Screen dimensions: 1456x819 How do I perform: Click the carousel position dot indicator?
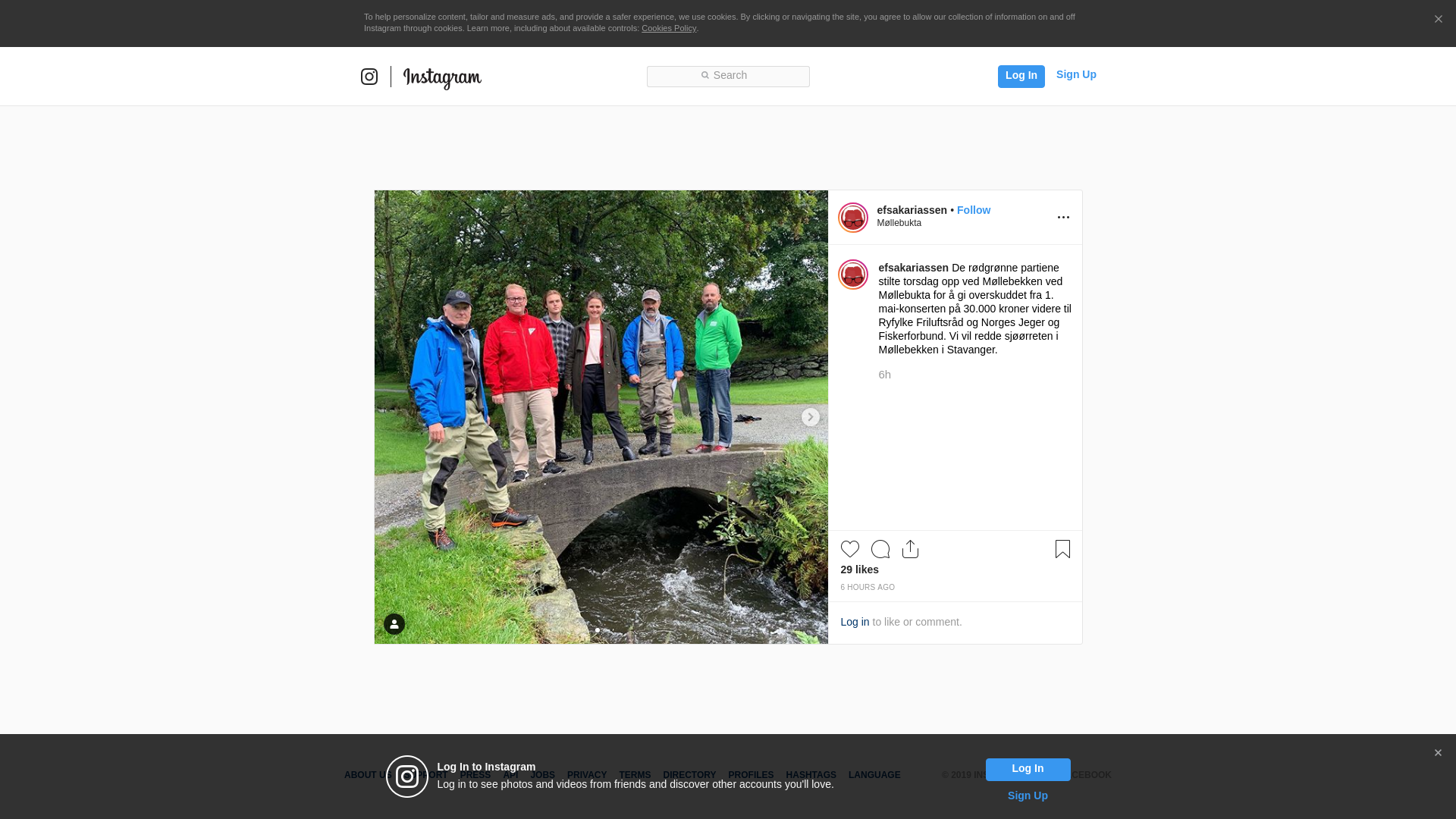point(598,630)
